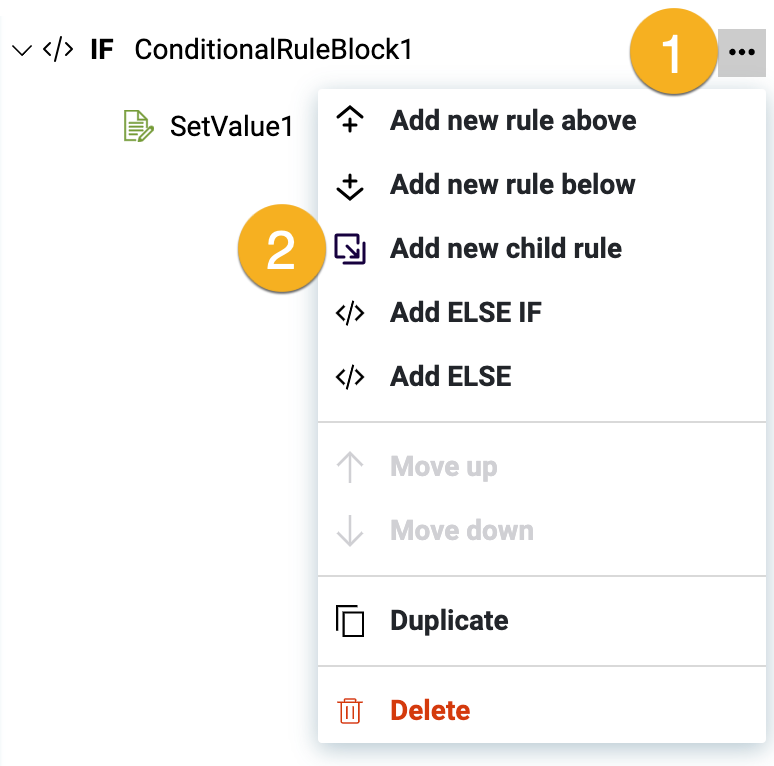Click the Add new child rule icon
The width and height of the screenshot is (774, 766).
click(x=350, y=249)
